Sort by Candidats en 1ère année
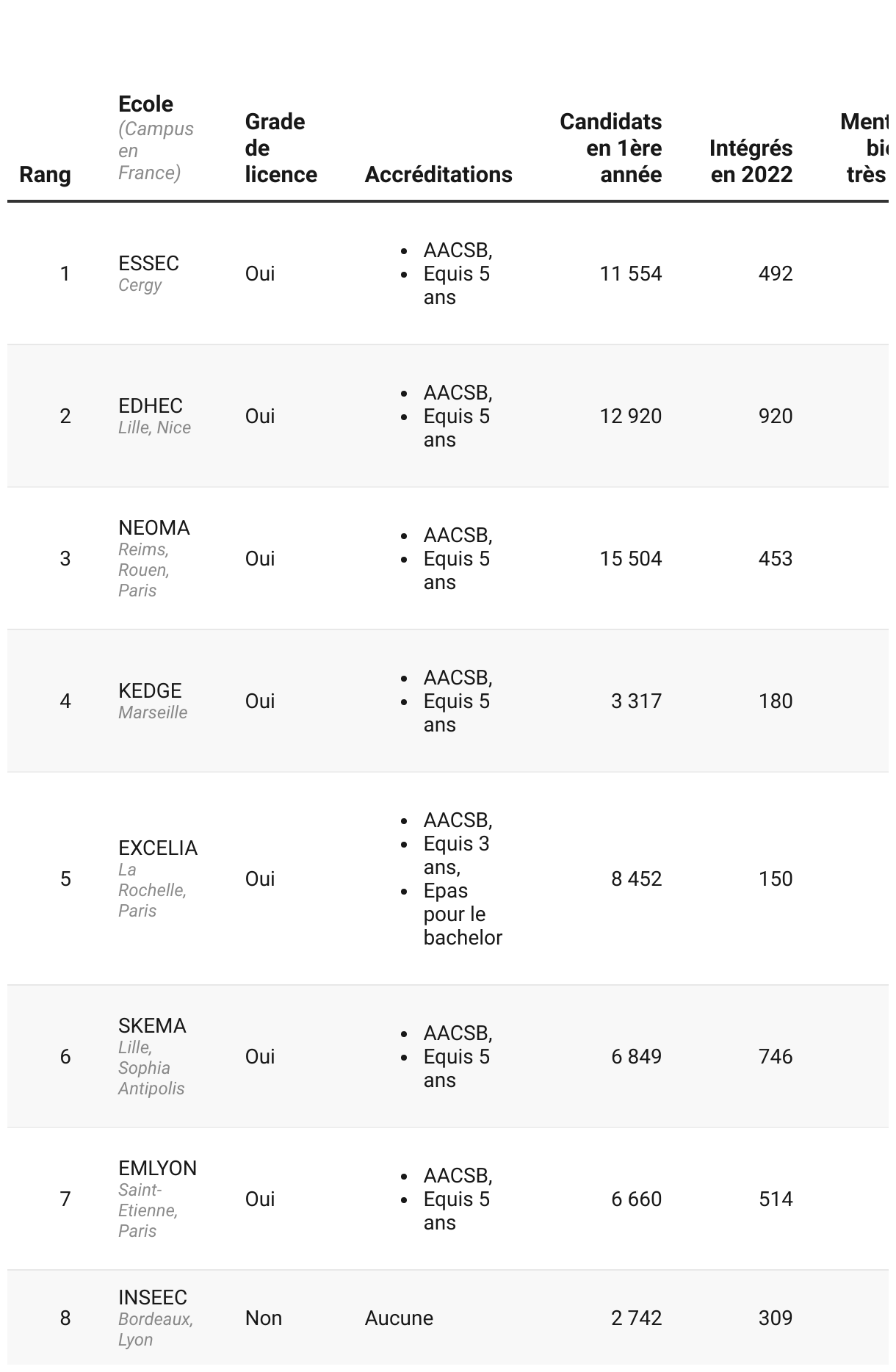This screenshot has width=896, height=1372. click(x=610, y=148)
